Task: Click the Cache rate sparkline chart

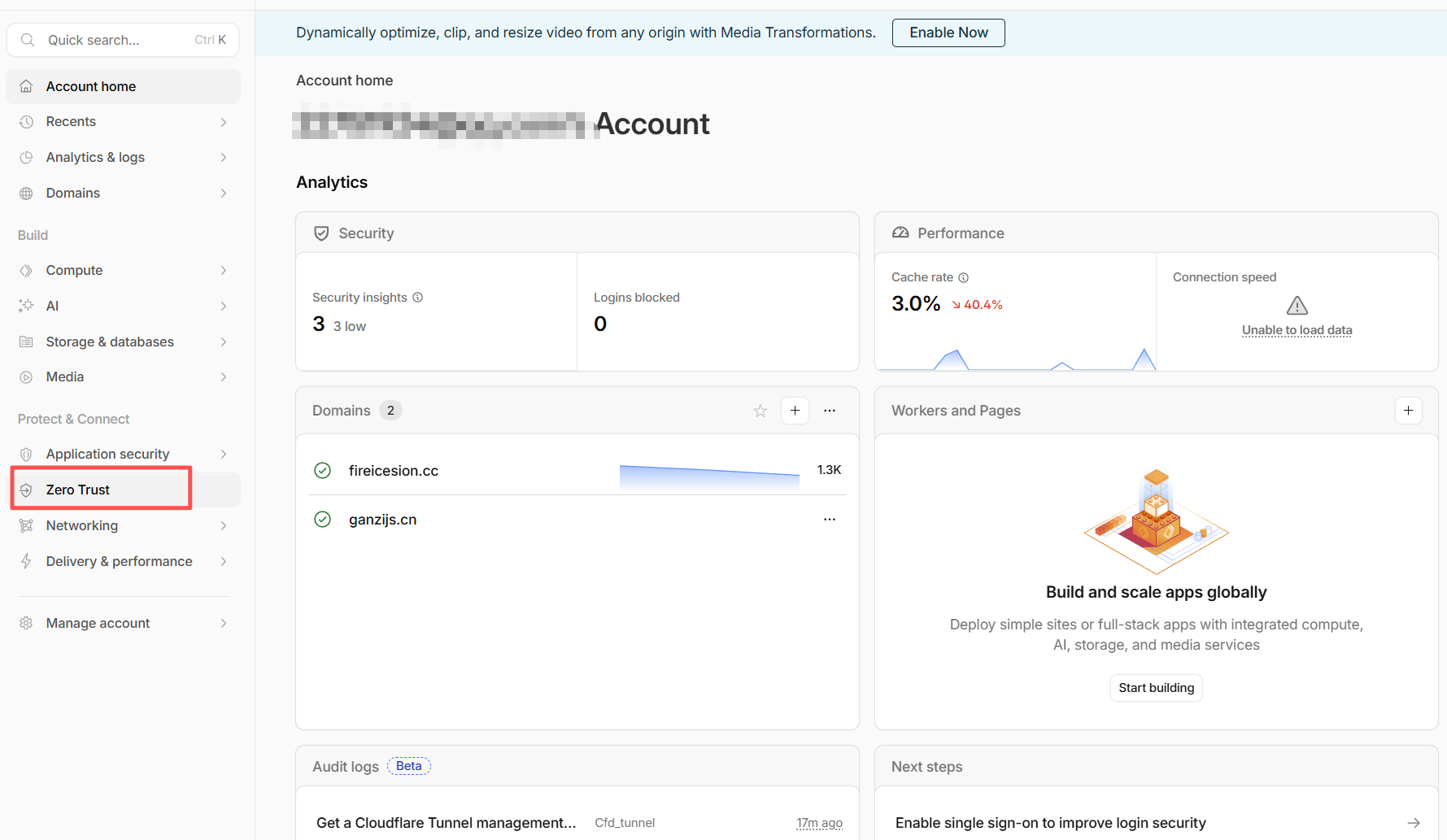Action: [x=1016, y=359]
